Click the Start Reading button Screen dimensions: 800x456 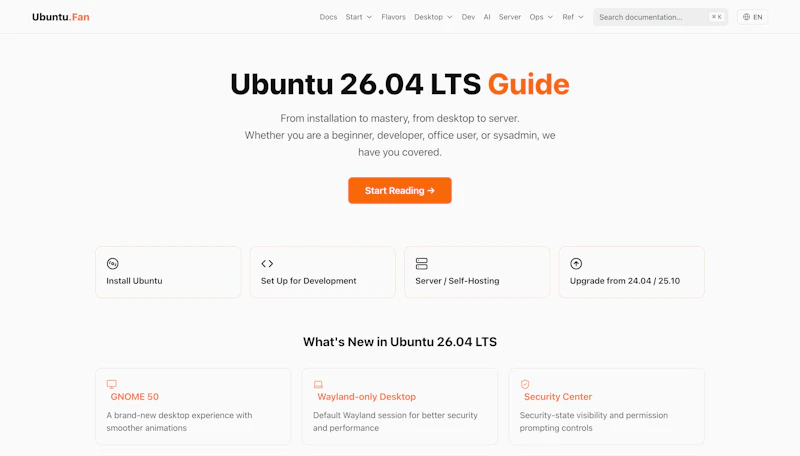pos(400,190)
